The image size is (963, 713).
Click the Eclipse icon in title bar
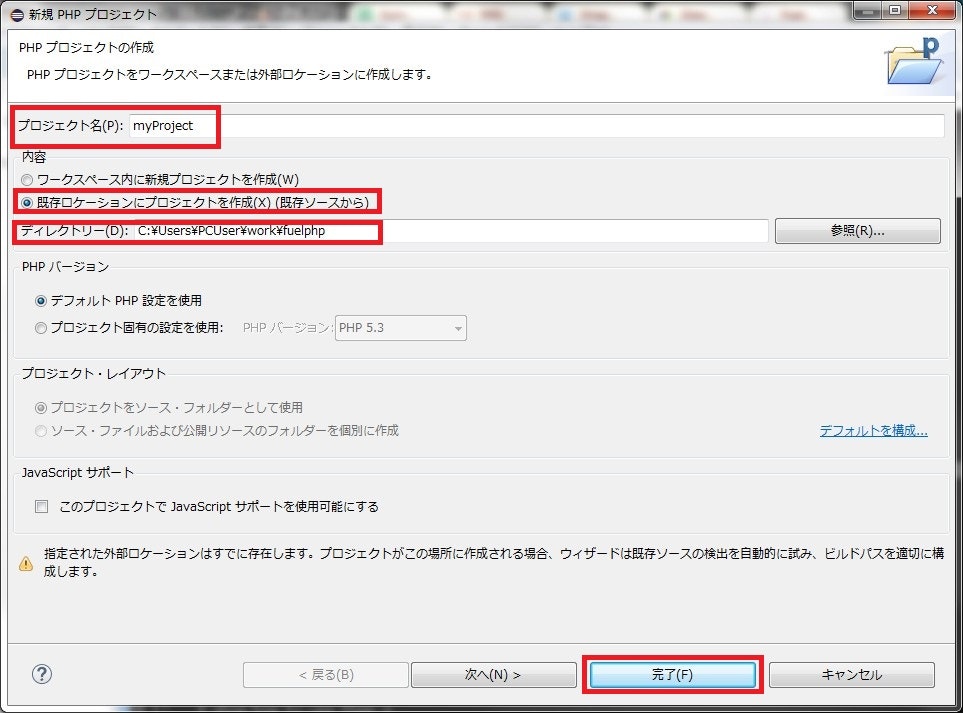[x=17, y=15]
